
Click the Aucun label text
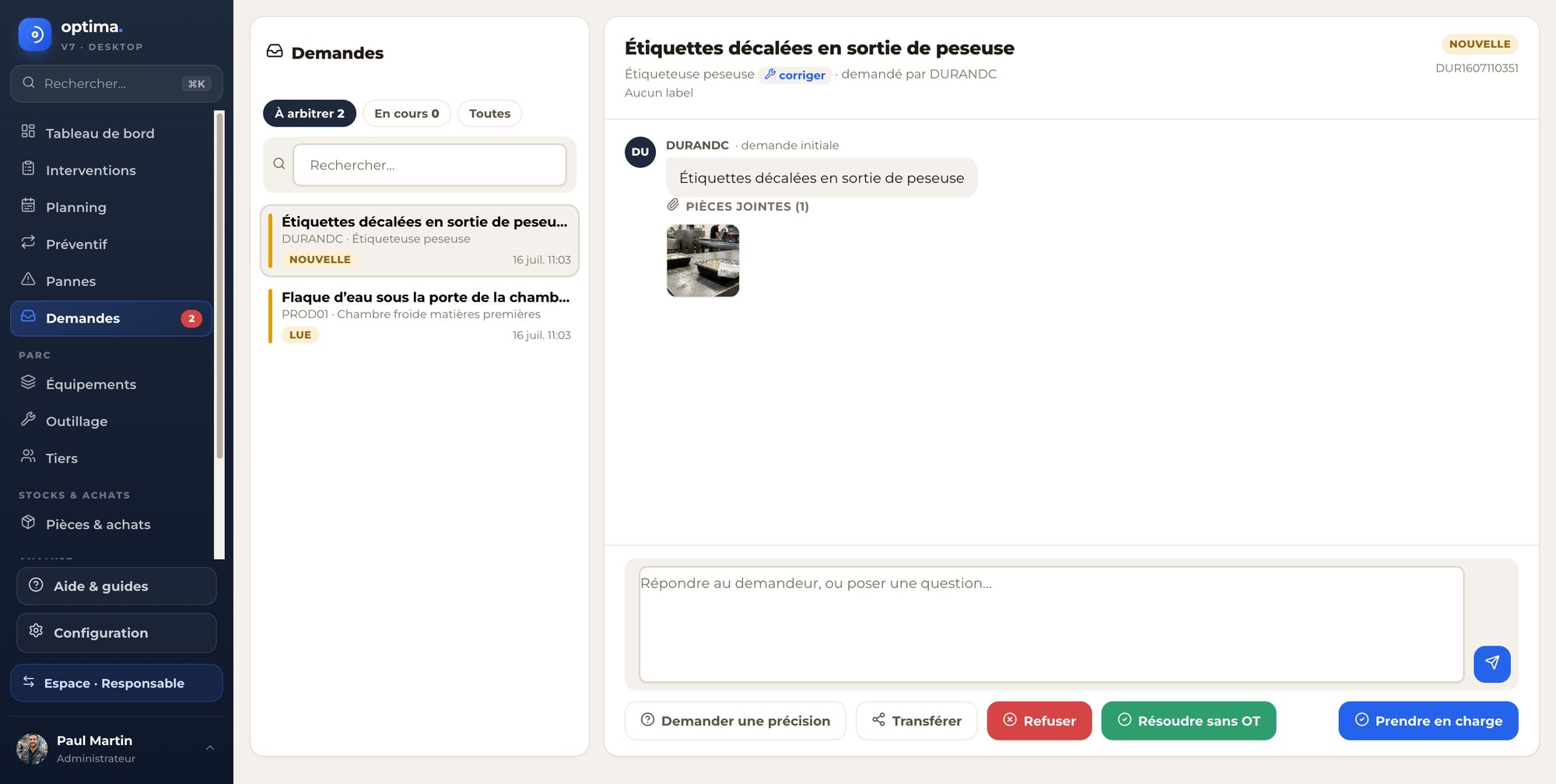click(x=659, y=93)
